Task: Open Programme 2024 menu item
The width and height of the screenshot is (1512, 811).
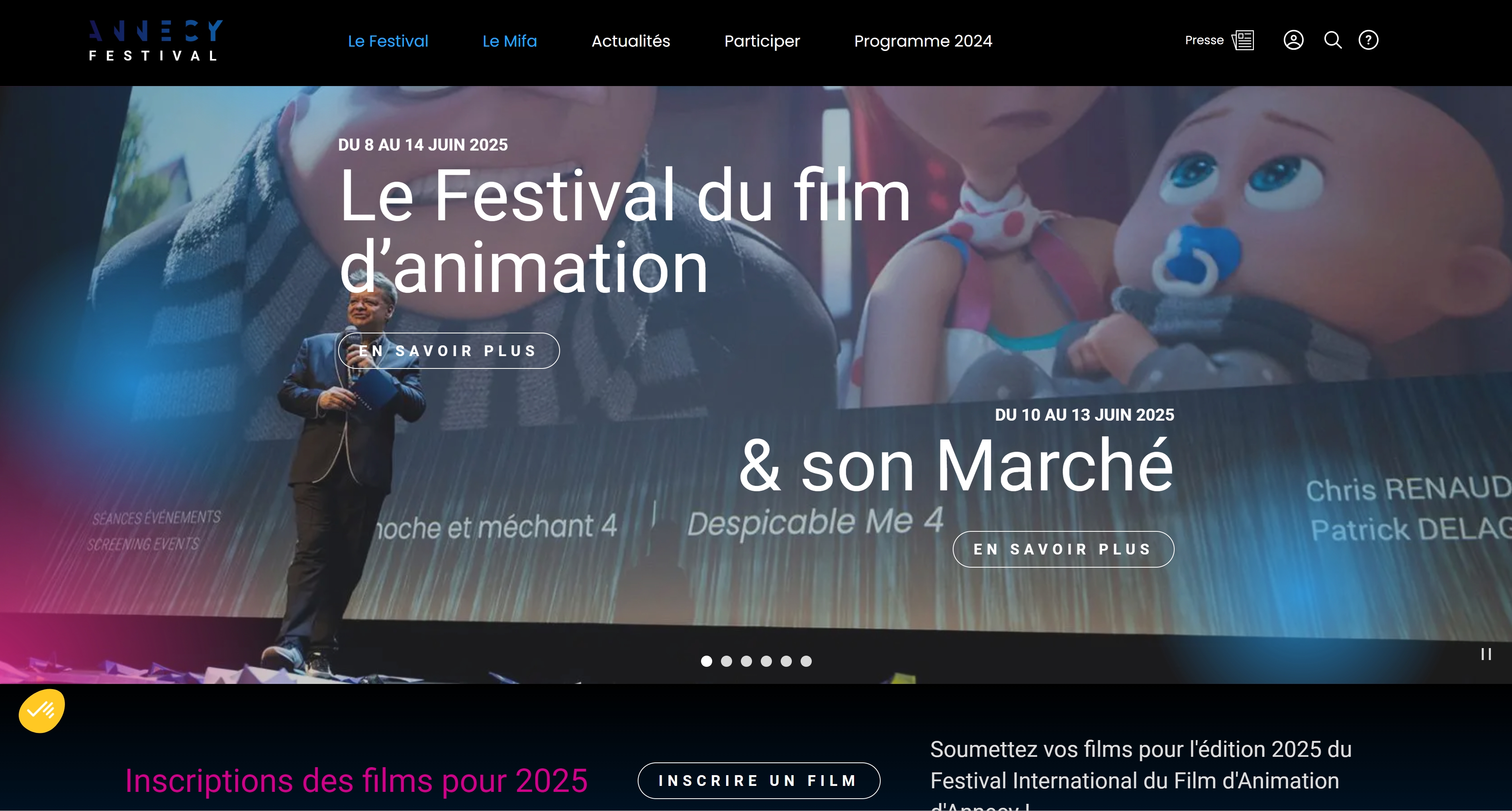Action: (923, 41)
